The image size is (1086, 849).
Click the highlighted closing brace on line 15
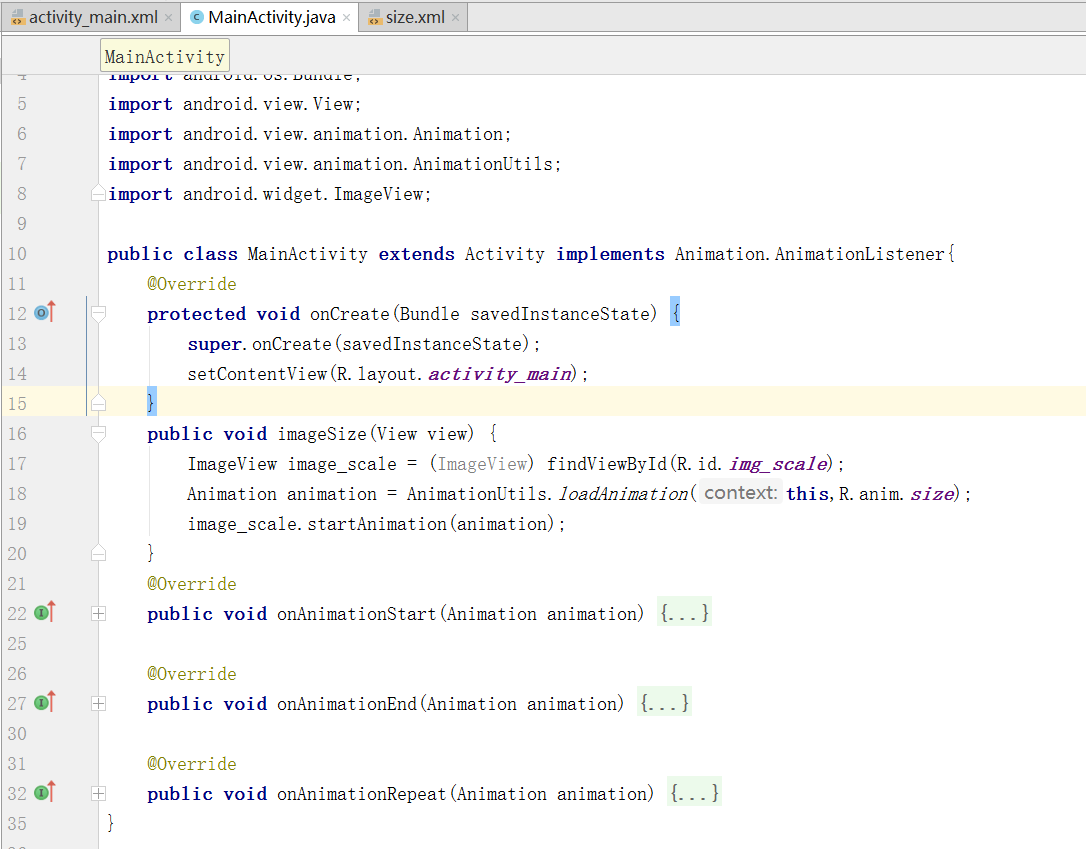[x=152, y=402]
